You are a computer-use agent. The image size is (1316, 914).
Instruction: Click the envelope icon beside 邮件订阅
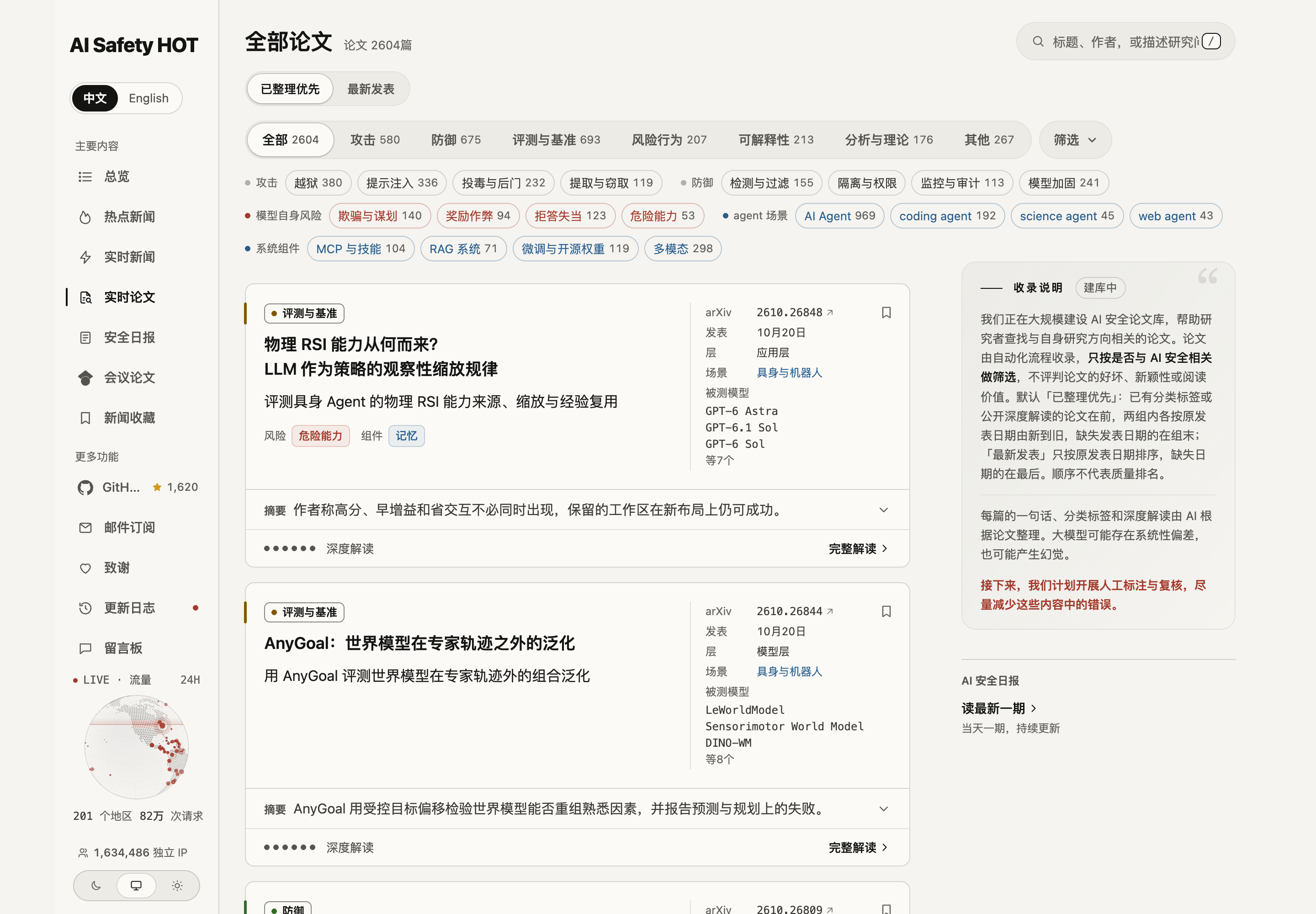(85, 528)
